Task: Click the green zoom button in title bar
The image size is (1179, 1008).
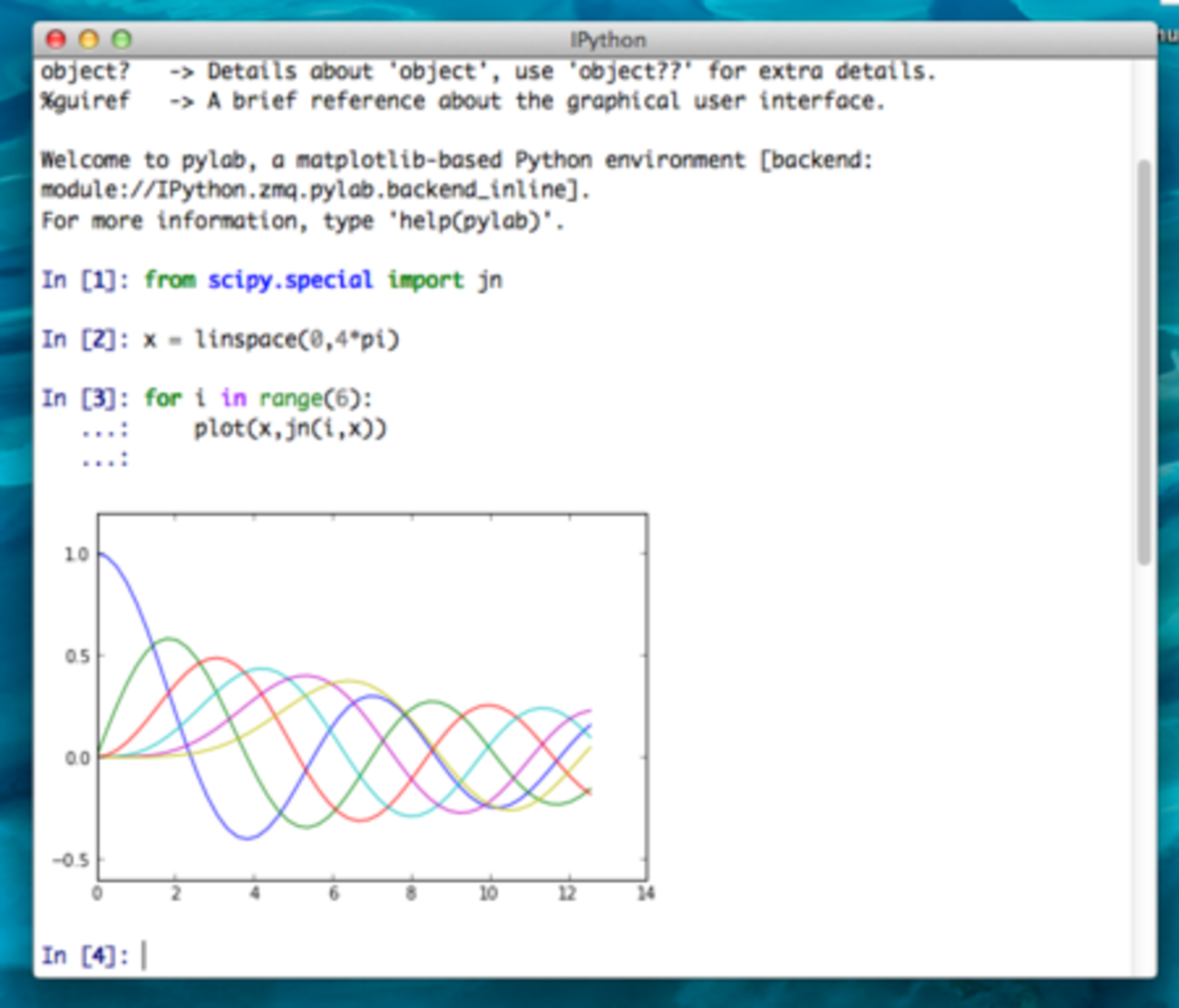Action: 122,39
